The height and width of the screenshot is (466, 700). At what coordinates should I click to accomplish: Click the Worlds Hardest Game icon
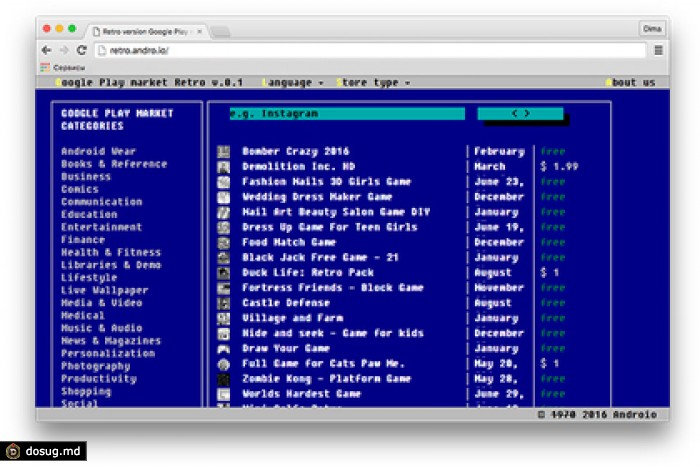pyautogui.click(x=223, y=394)
